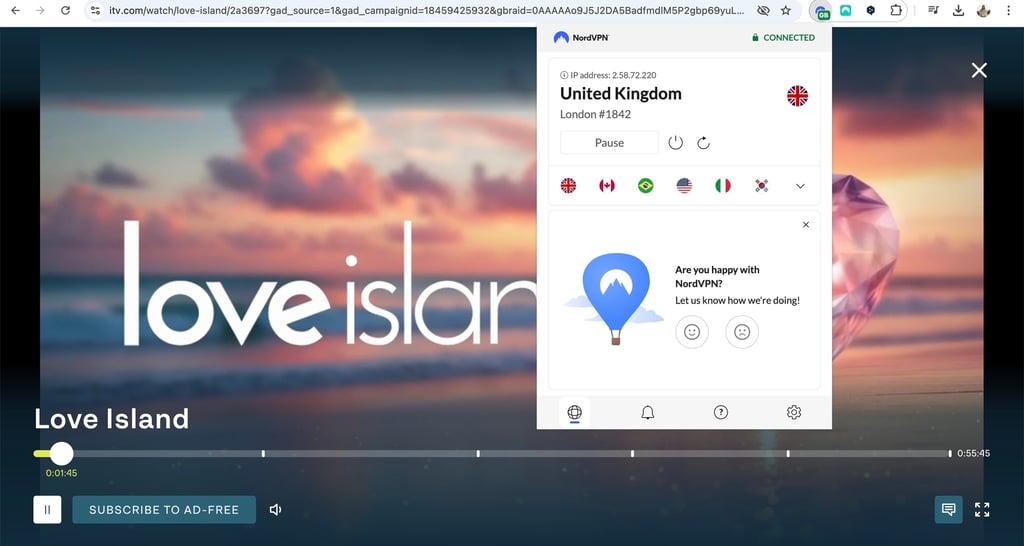
Task: Click the 0:01:45 elapsed time text
Action: pos(61,473)
